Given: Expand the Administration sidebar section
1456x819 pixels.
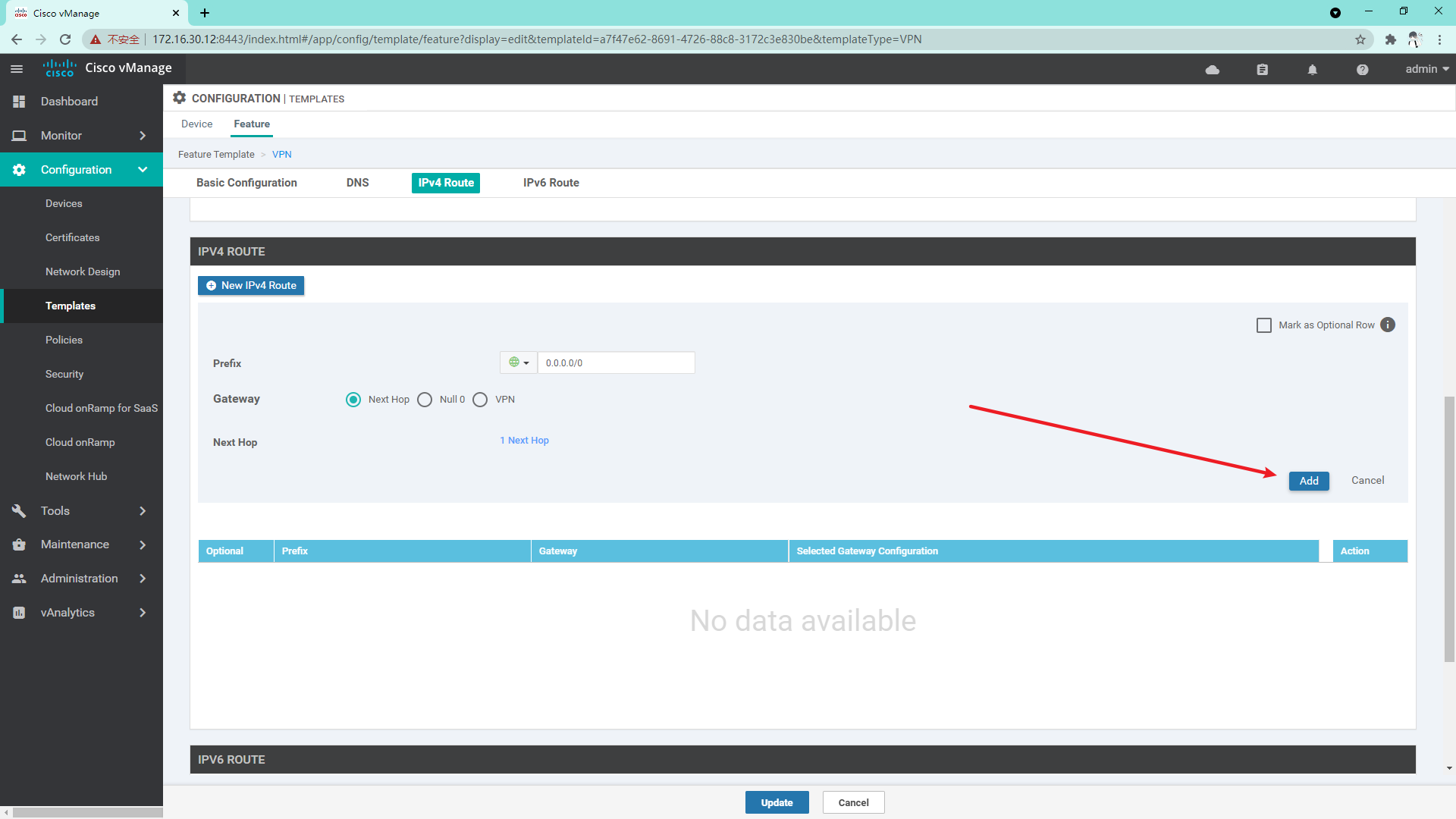Looking at the screenshot, I should click(x=78, y=578).
